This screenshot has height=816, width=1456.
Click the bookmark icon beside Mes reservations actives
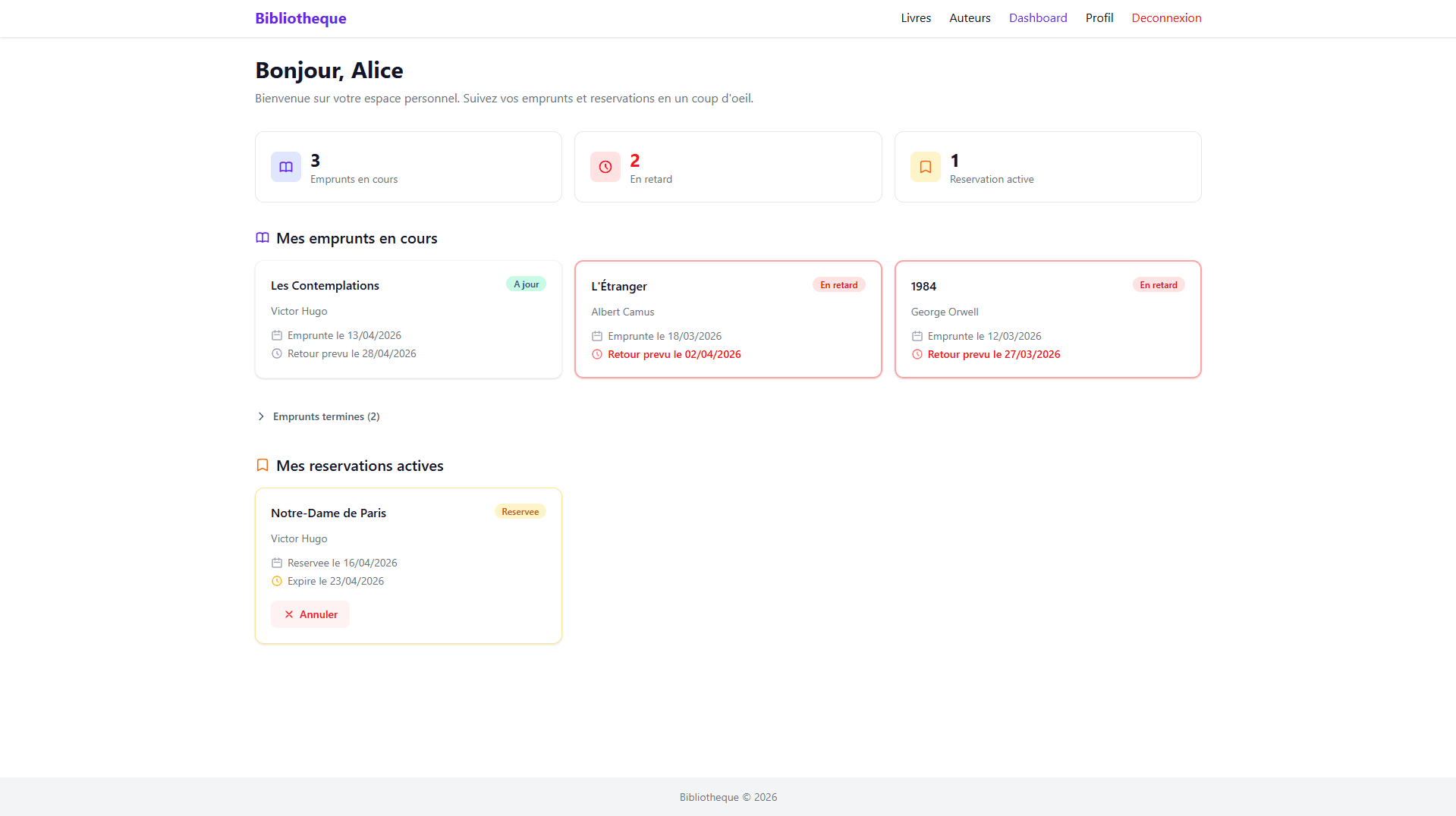tap(262, 465)
